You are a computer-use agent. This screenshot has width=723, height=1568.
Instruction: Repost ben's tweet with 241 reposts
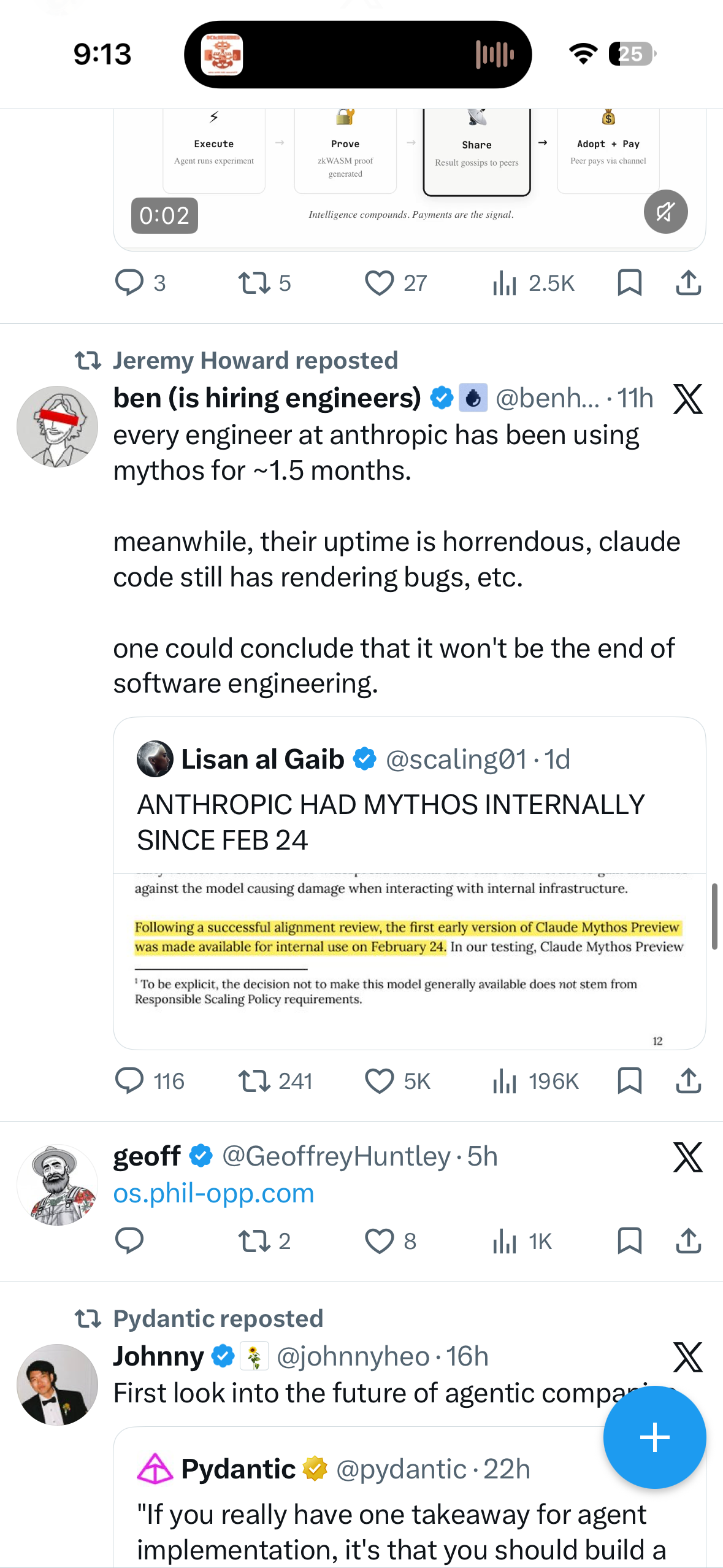pyautogui.click(x=254, y=1081)
